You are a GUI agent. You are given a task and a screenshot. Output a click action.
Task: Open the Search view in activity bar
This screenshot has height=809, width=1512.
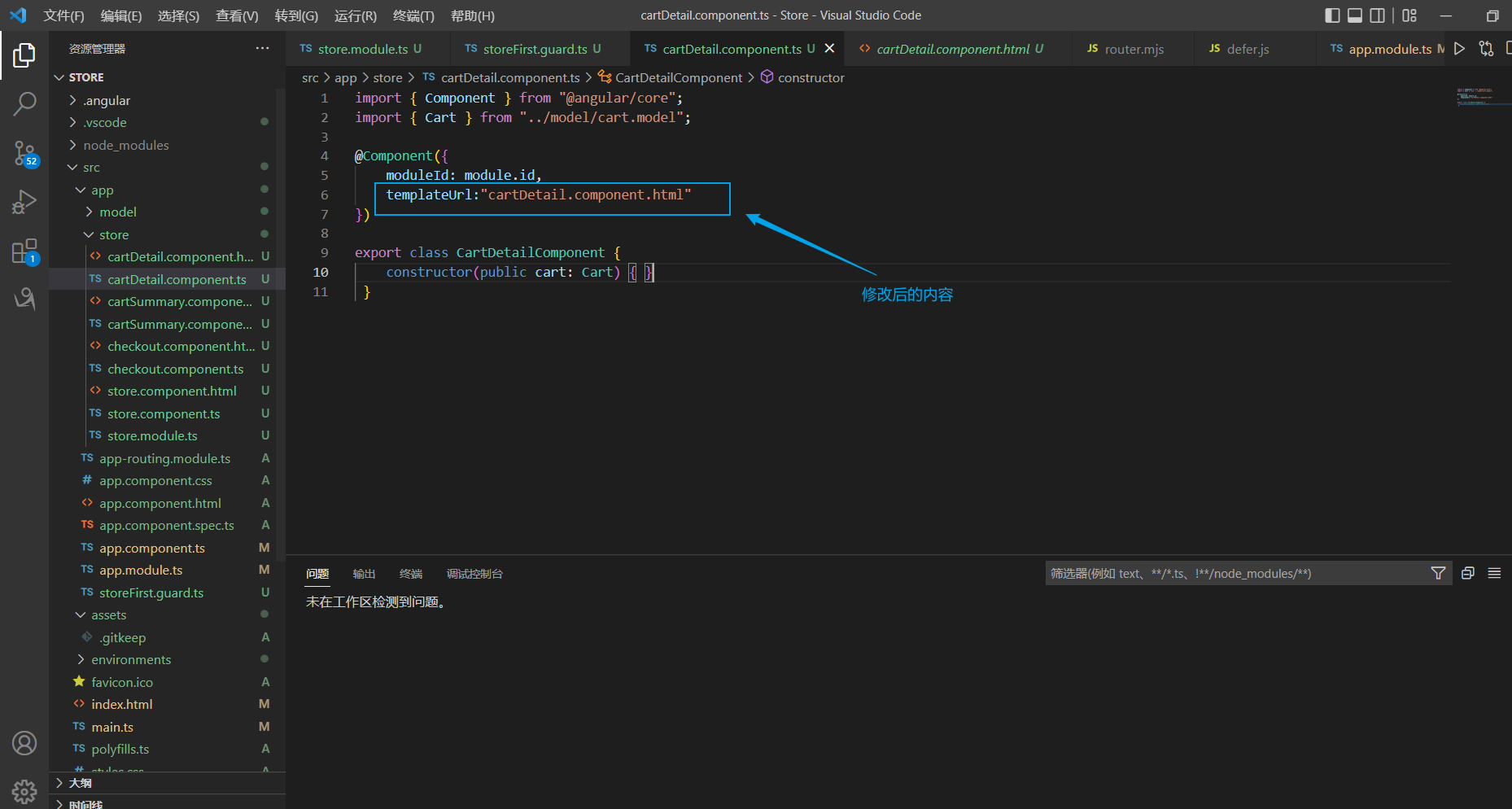click(24, 103)
